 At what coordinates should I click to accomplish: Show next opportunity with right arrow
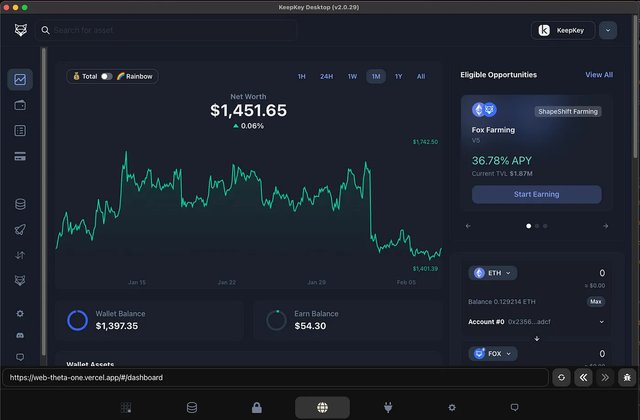[x=605, y=226]
